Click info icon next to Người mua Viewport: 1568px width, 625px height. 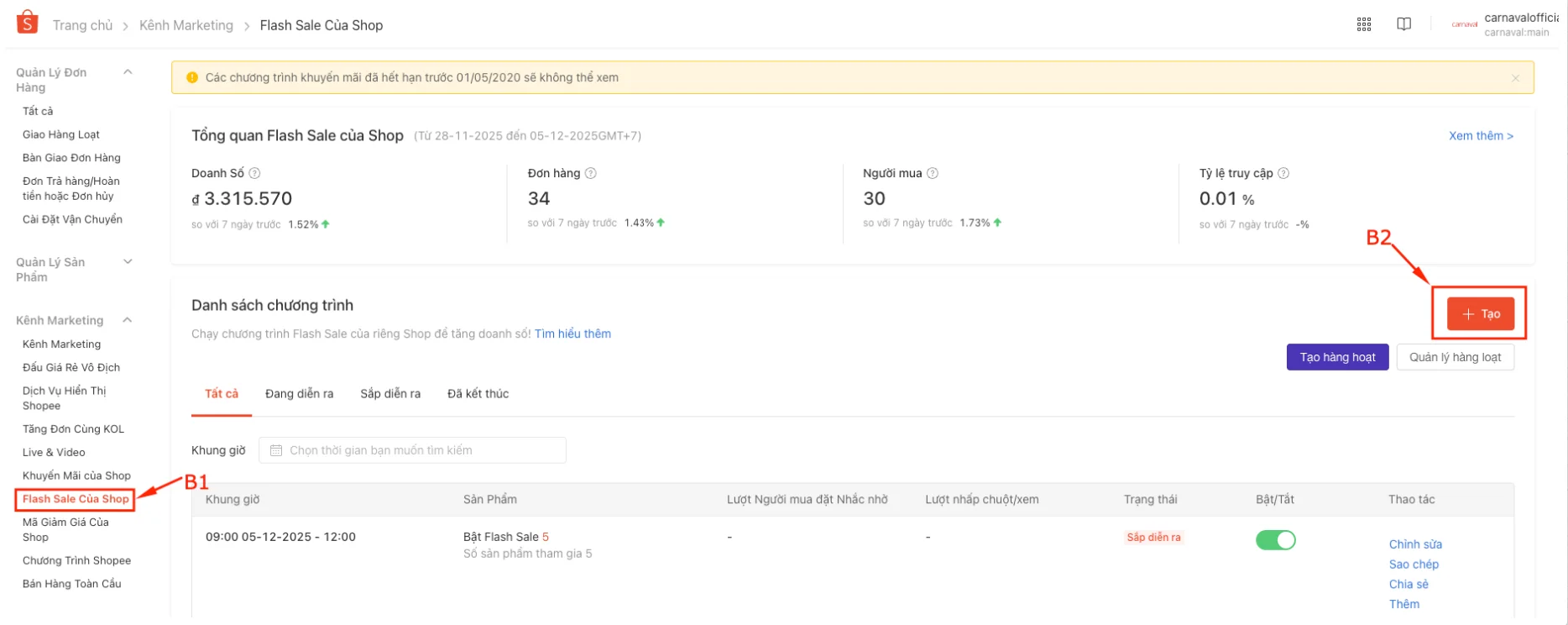tap(933, 173)
